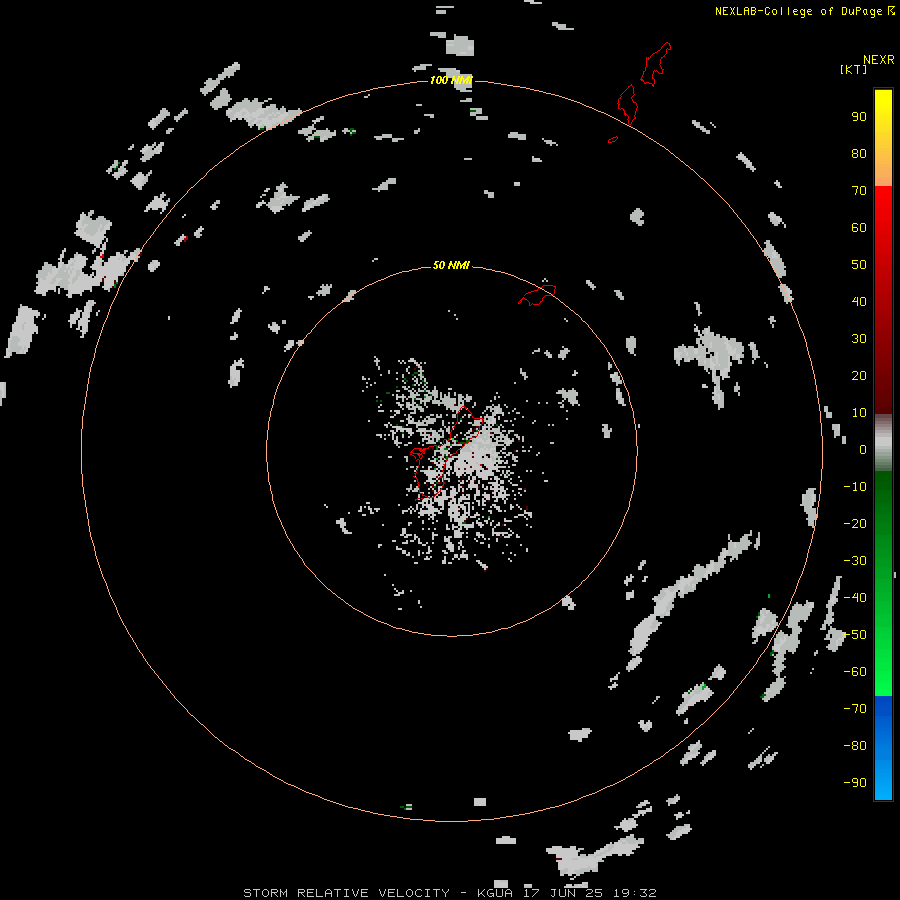Click the -10 knot scale value
900x900 pixels.
point(855,487)
